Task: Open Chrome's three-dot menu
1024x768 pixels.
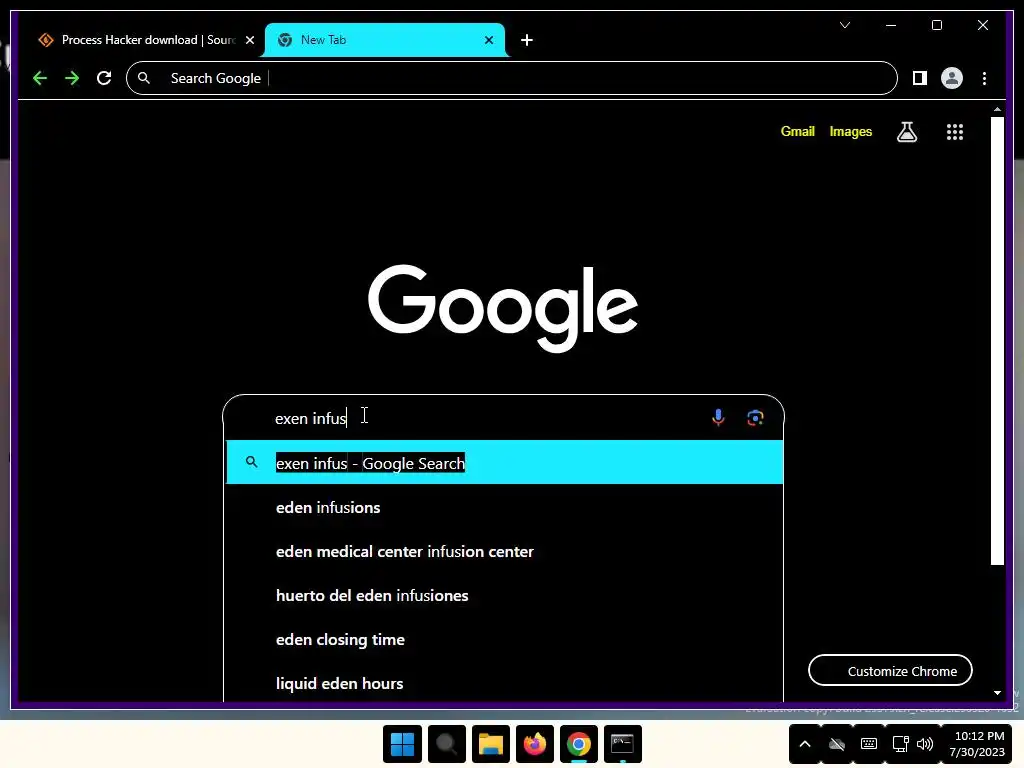Action: coord(984,78)
